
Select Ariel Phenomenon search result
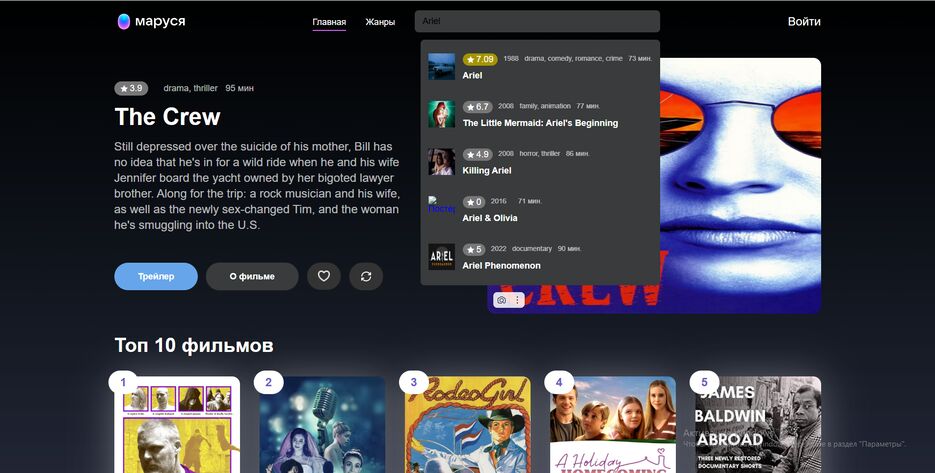540,257
